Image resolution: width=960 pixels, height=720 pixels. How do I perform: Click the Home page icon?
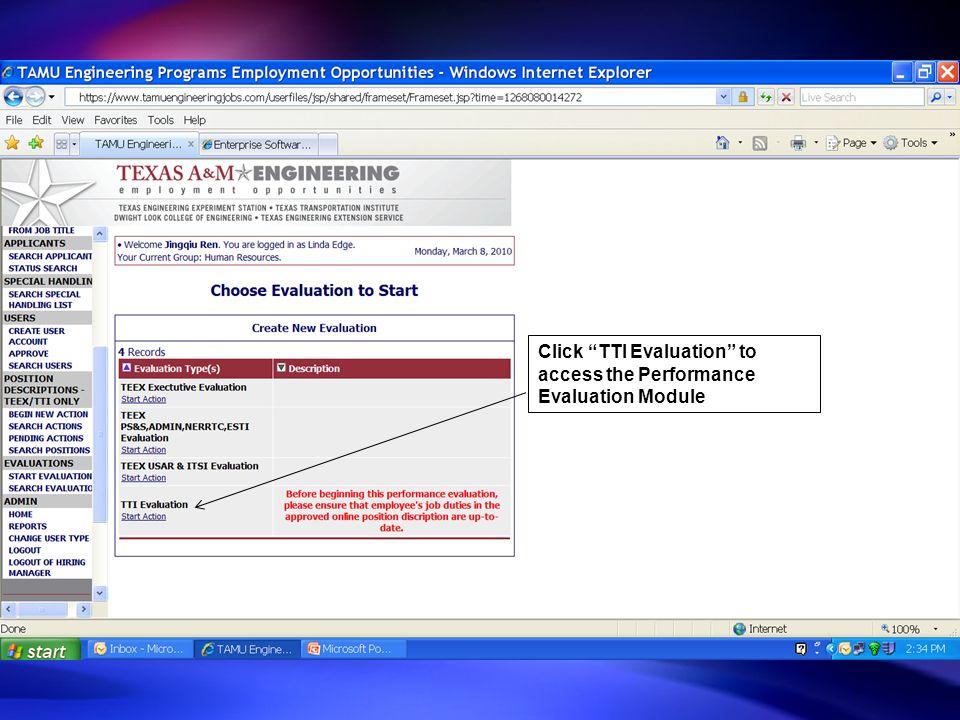pyautogui.click(x=722, y=143)
